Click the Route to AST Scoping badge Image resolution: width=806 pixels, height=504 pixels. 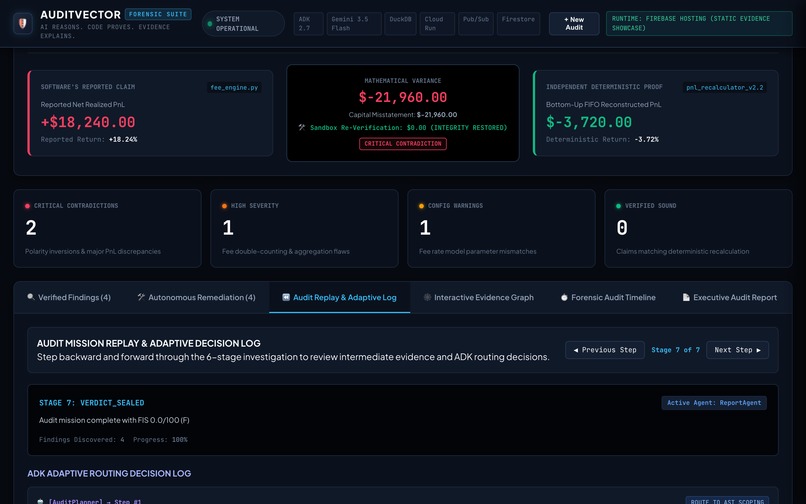coord(727,501)
